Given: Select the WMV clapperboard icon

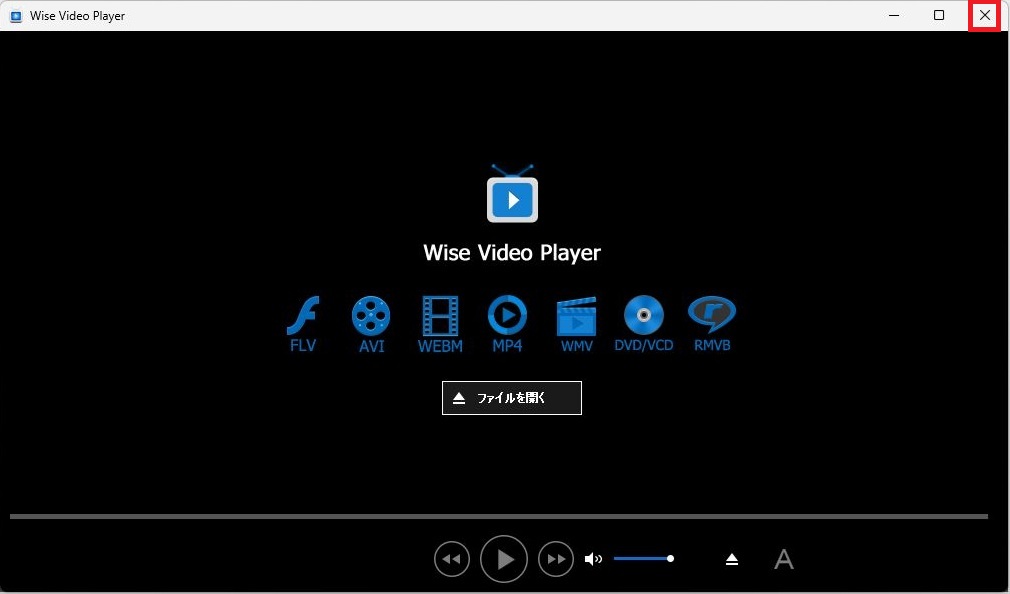Looking at the screenshot, I should click(576, 316).
